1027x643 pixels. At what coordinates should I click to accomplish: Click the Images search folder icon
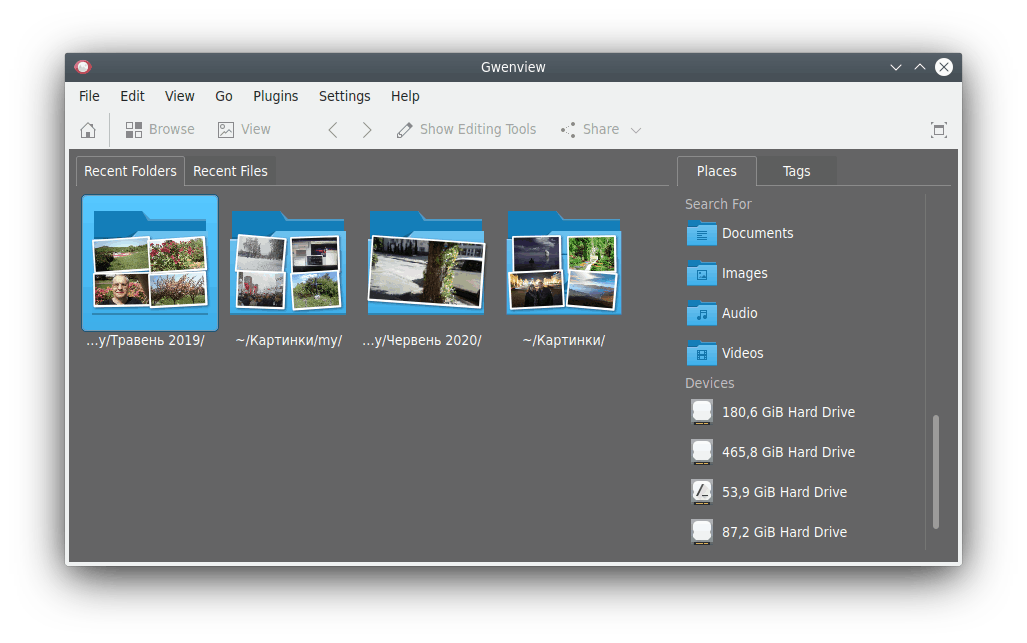click(701, 273)
